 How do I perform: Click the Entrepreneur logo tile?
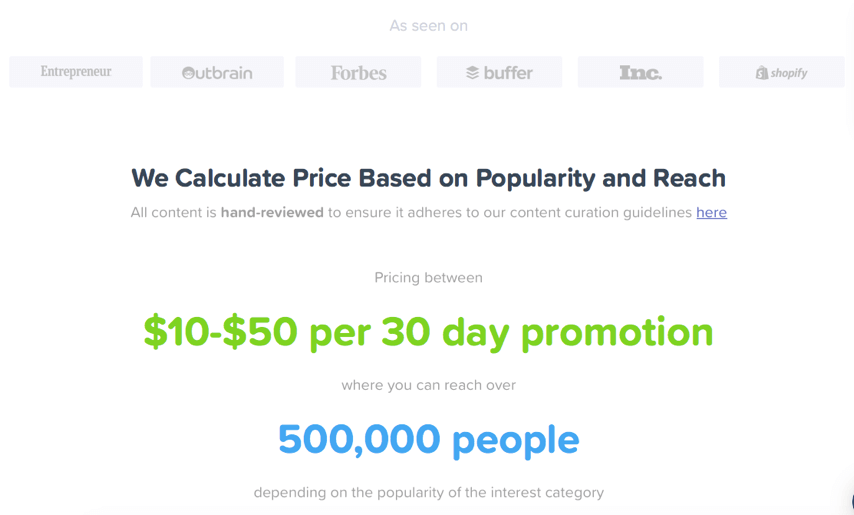pyautogui.click(x=76, y=72)
